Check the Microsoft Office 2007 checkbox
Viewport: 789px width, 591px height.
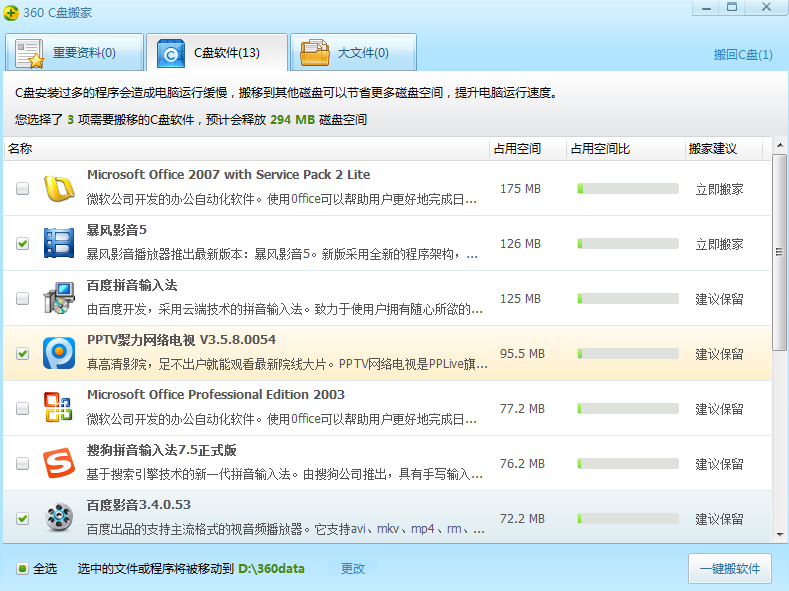22,189
